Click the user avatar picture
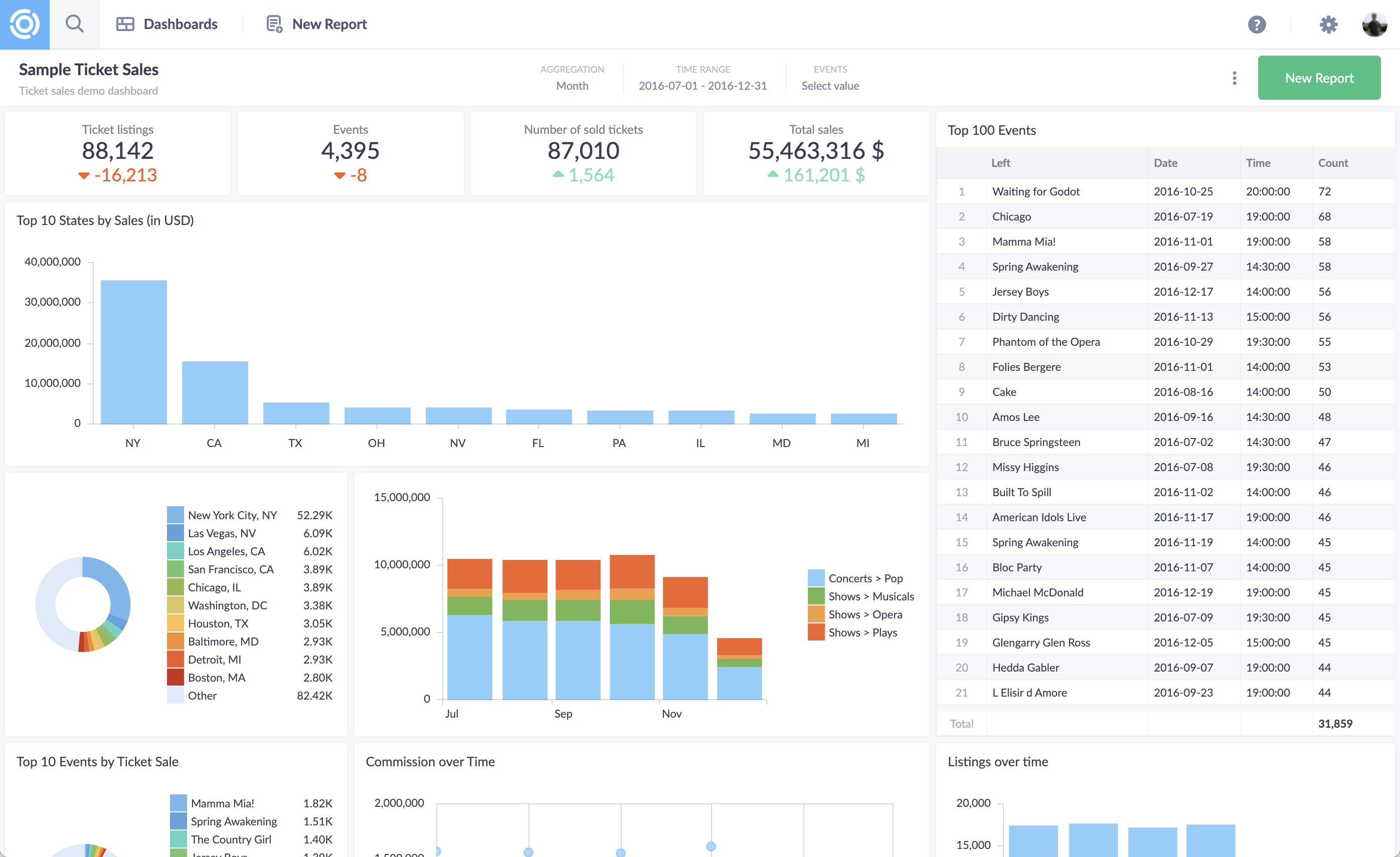 point(1374,25)
